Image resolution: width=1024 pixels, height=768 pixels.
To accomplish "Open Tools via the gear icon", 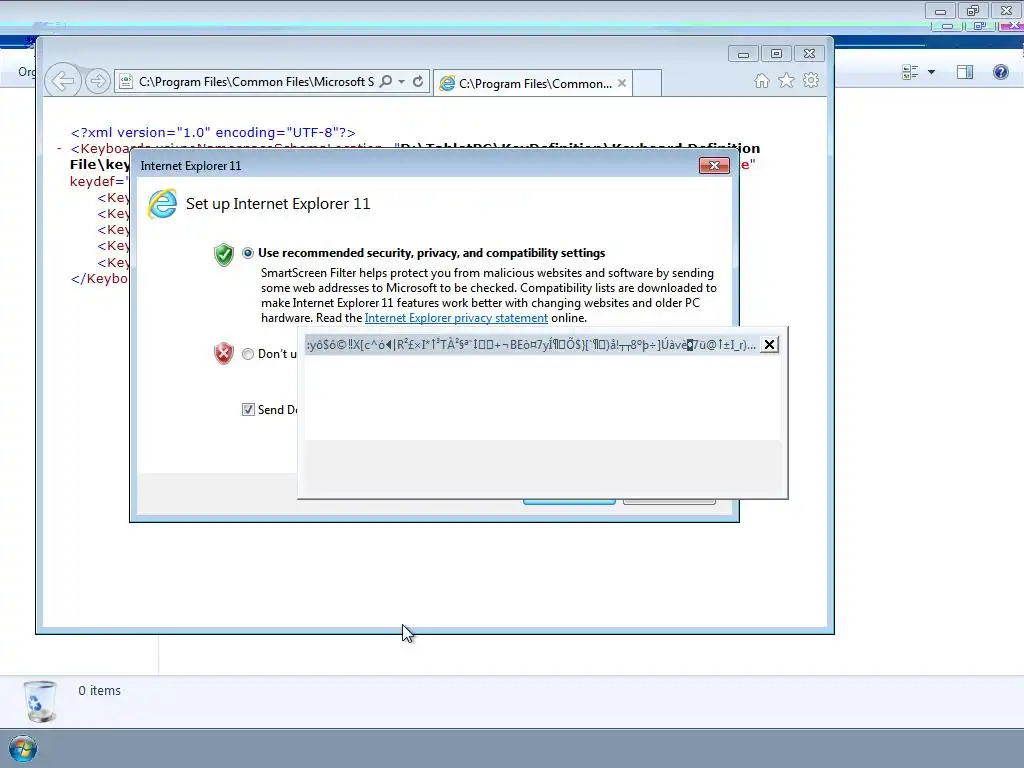I will click(811, 80).
